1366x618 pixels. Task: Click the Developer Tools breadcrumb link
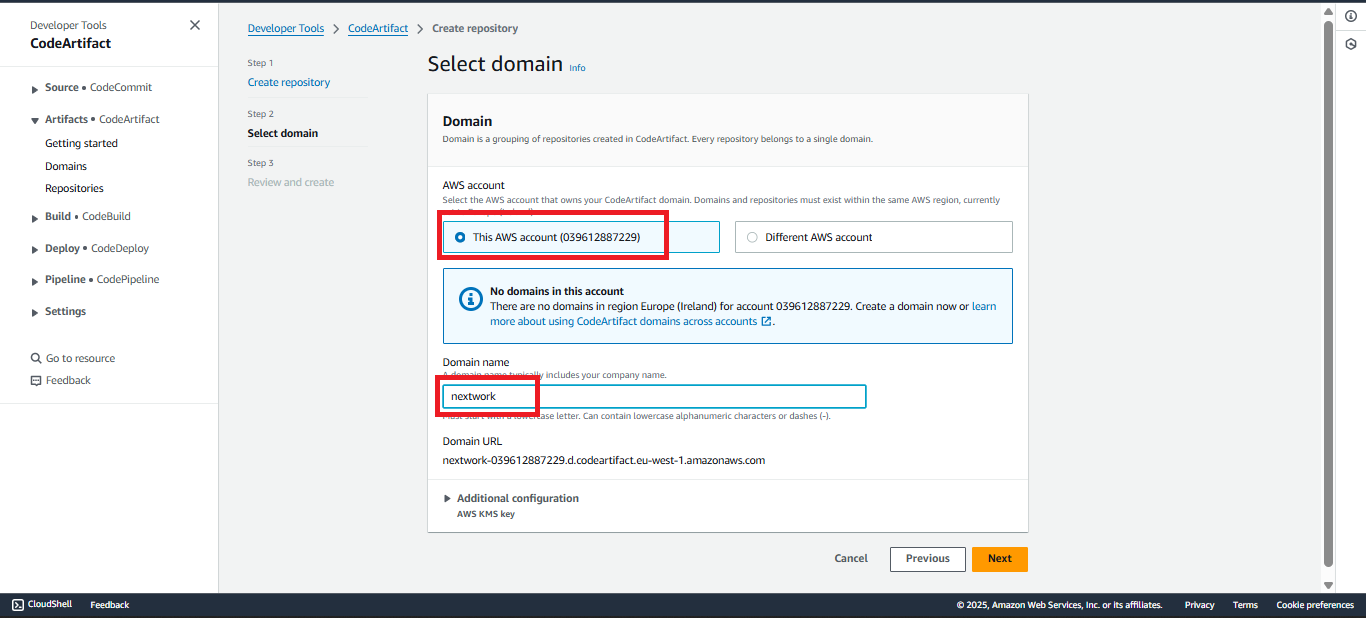(286, 28)
